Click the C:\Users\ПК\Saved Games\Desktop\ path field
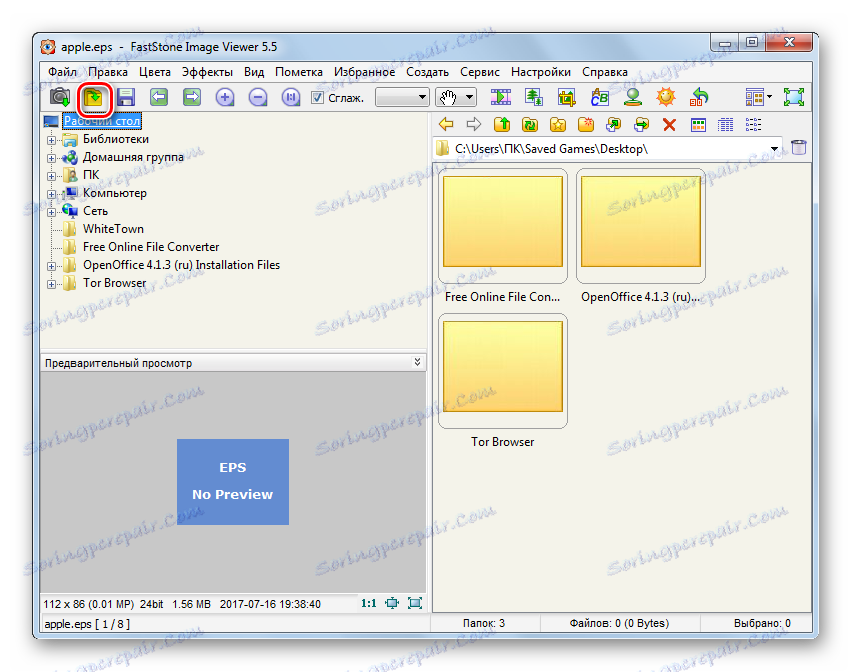 (x=607, y=148)
